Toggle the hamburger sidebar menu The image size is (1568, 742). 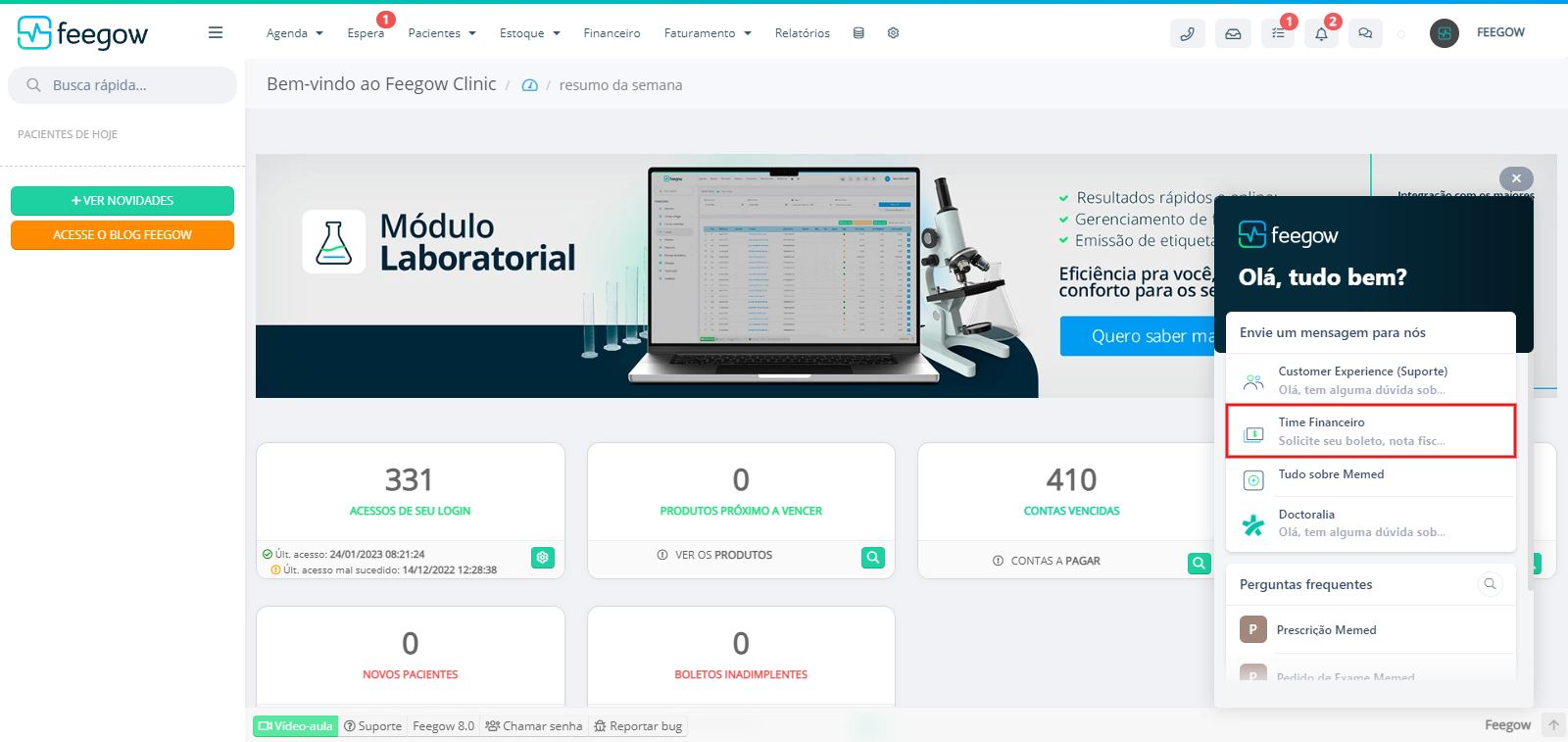point(216,33)
